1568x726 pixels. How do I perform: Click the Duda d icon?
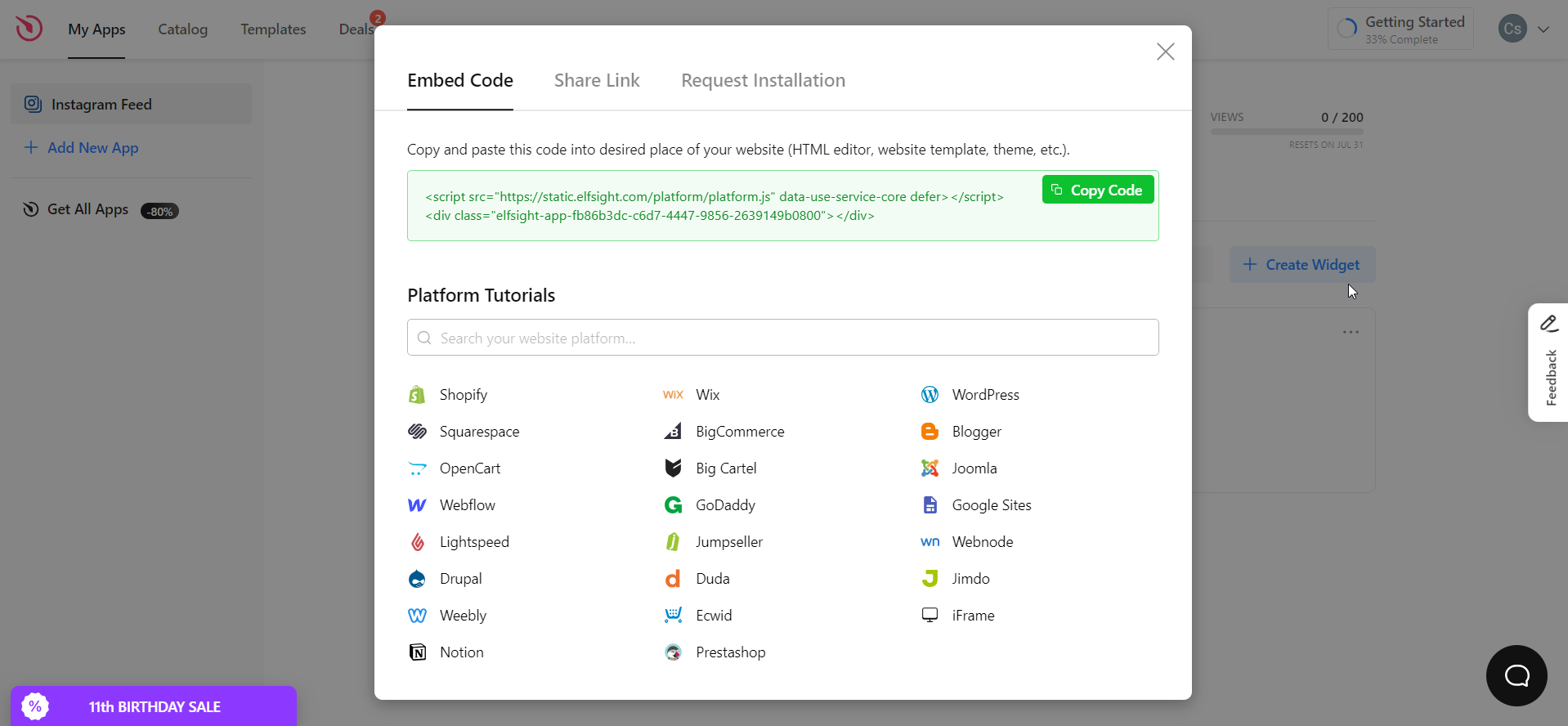[673, 579]
